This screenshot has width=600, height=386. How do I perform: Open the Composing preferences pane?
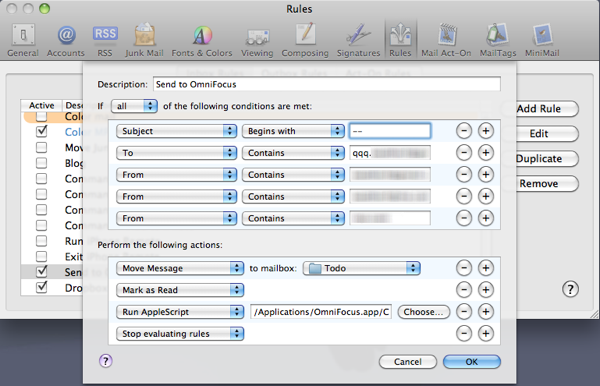tap(305, 40)
